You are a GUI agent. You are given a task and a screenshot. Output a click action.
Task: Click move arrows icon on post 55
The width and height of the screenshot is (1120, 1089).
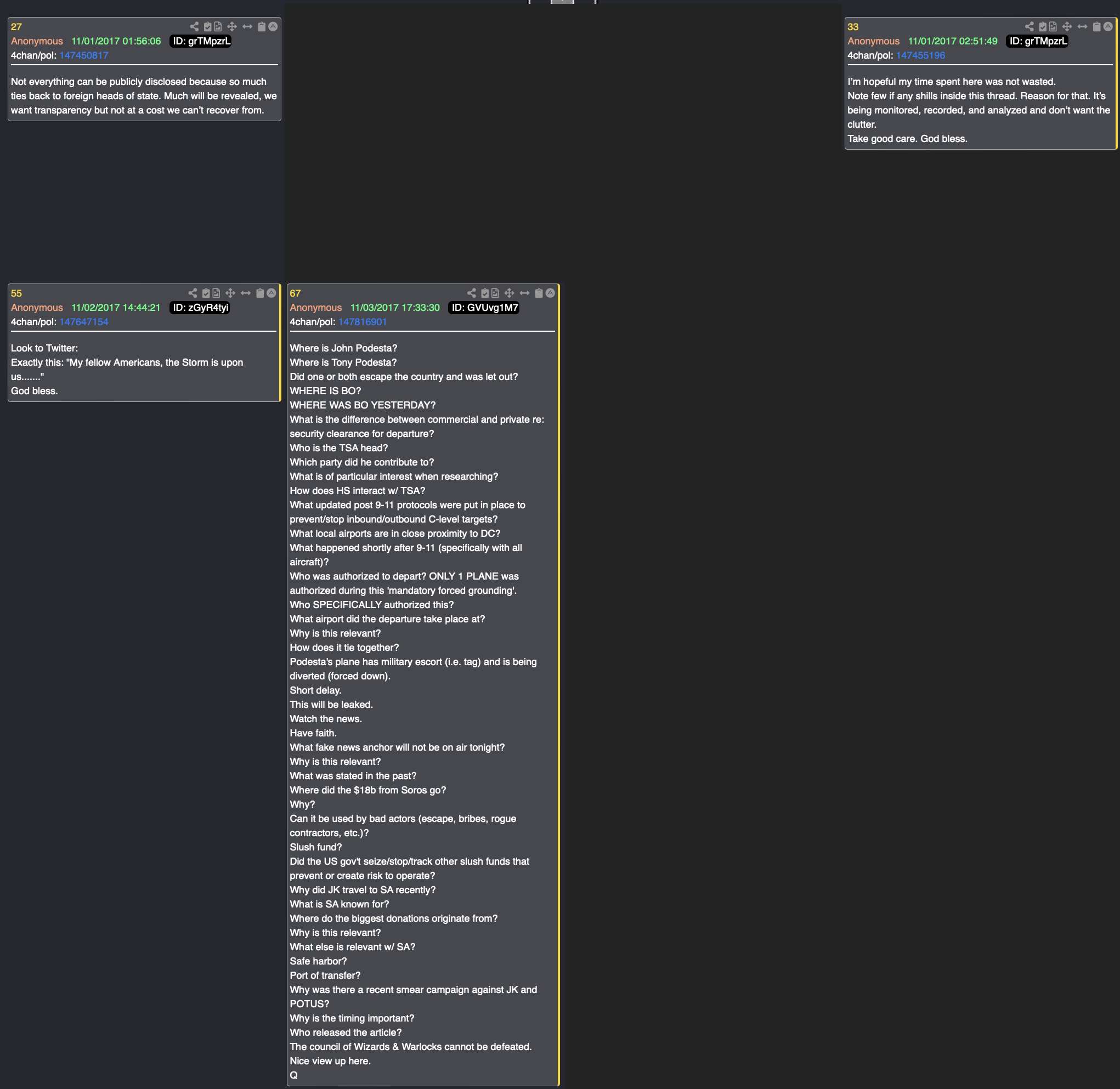point(230,293)
